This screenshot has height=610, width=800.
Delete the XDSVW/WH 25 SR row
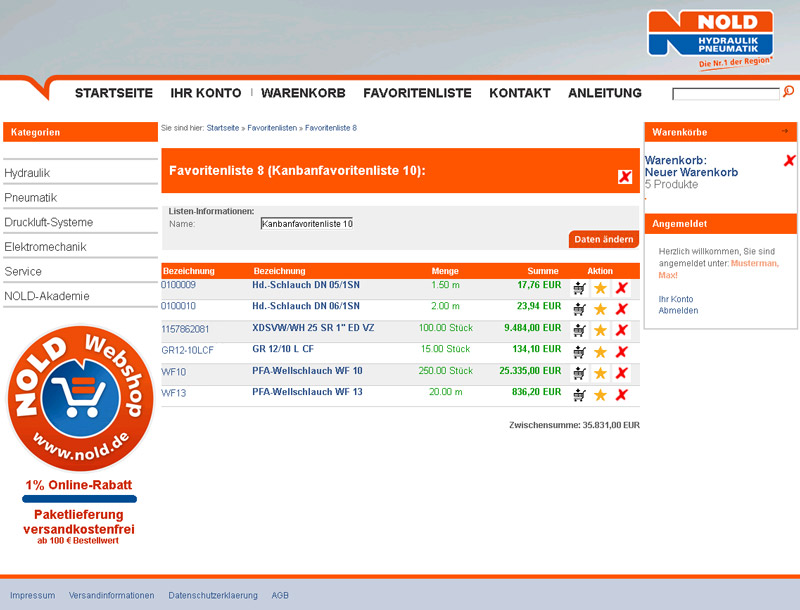point(621,331)
